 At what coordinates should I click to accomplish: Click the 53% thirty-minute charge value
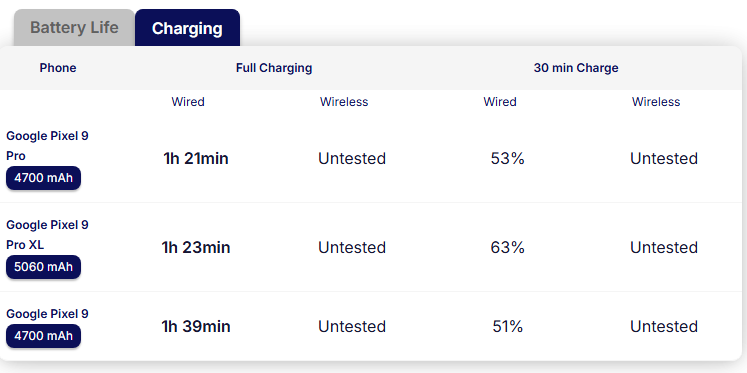507,158
